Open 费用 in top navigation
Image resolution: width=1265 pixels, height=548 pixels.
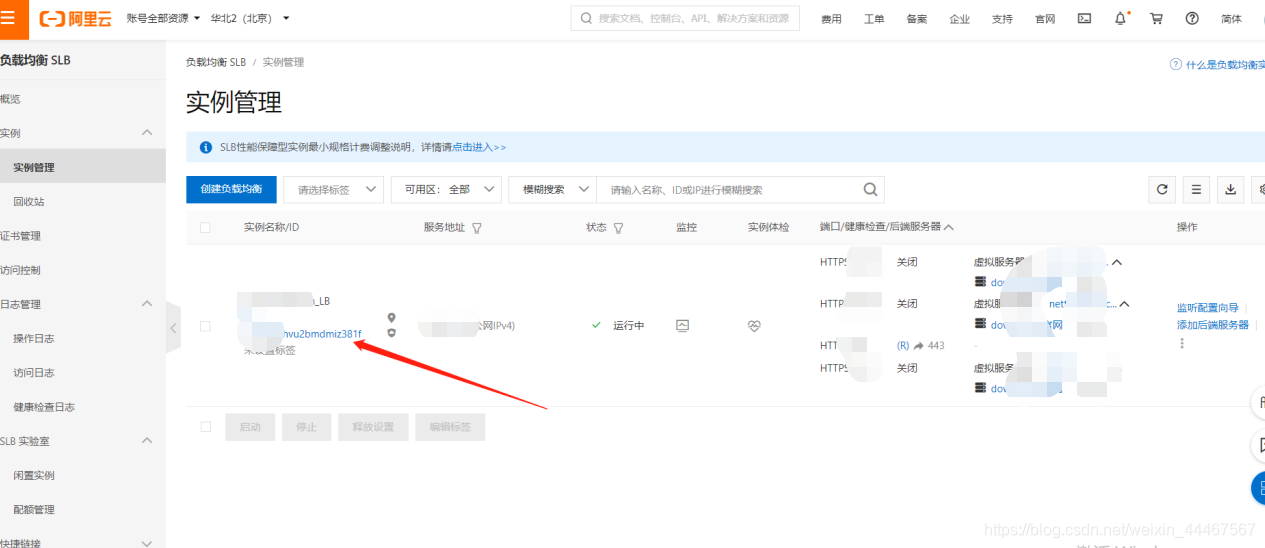(x=831, y=19)
